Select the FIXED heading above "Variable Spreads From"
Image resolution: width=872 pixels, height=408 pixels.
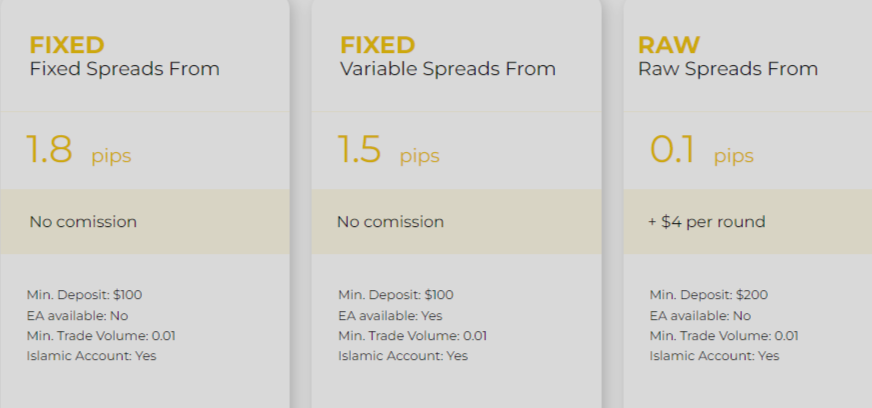point(377,45)
